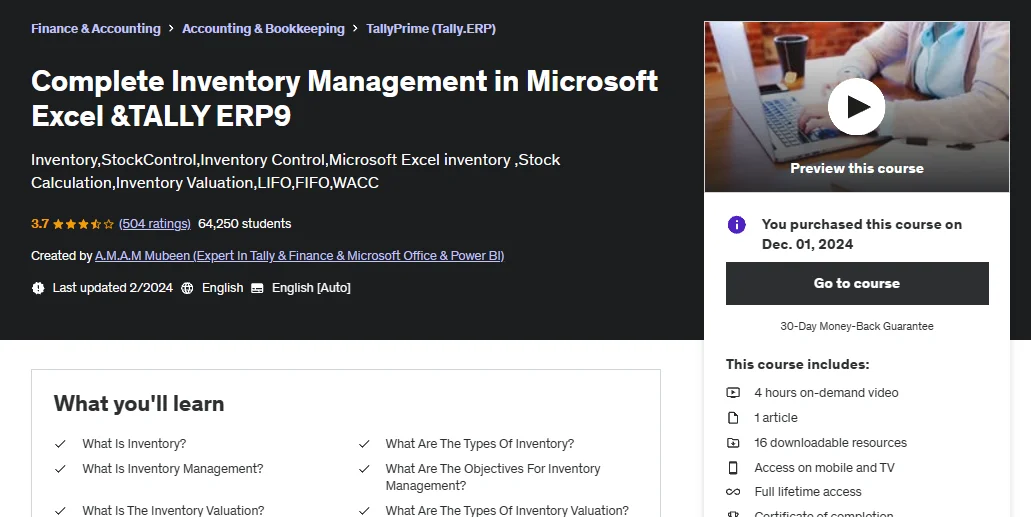Click the course subtitle description
Viewport: 1031px width, 517px height.
click(295, 171)
